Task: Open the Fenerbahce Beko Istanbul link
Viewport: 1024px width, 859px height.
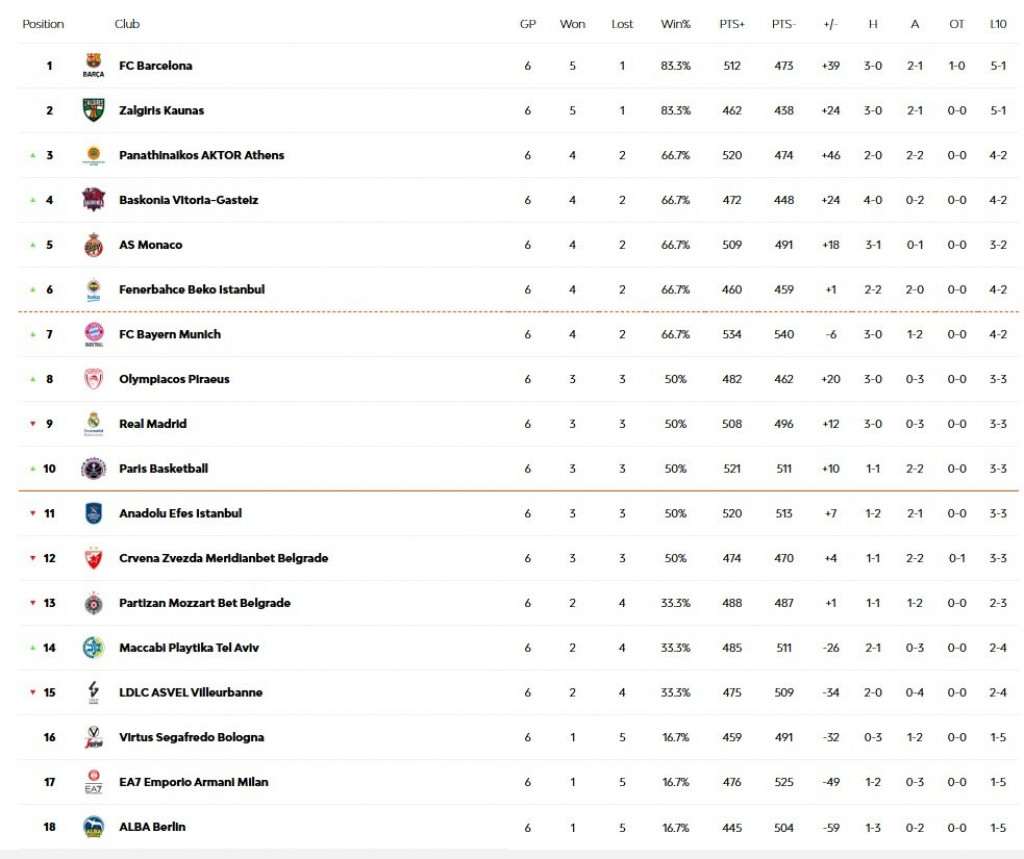Action: click(191, 290)
